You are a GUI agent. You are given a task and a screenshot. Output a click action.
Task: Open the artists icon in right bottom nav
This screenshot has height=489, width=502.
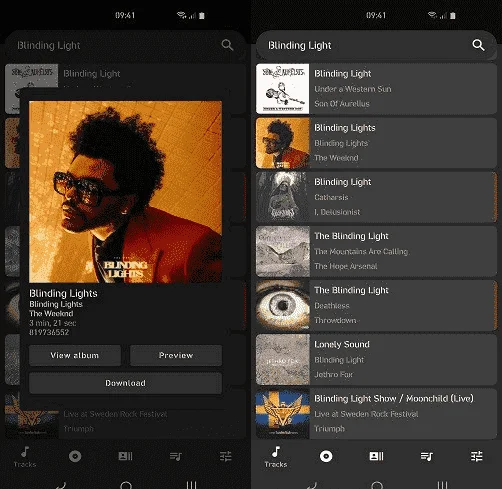[x=376, y=456]
